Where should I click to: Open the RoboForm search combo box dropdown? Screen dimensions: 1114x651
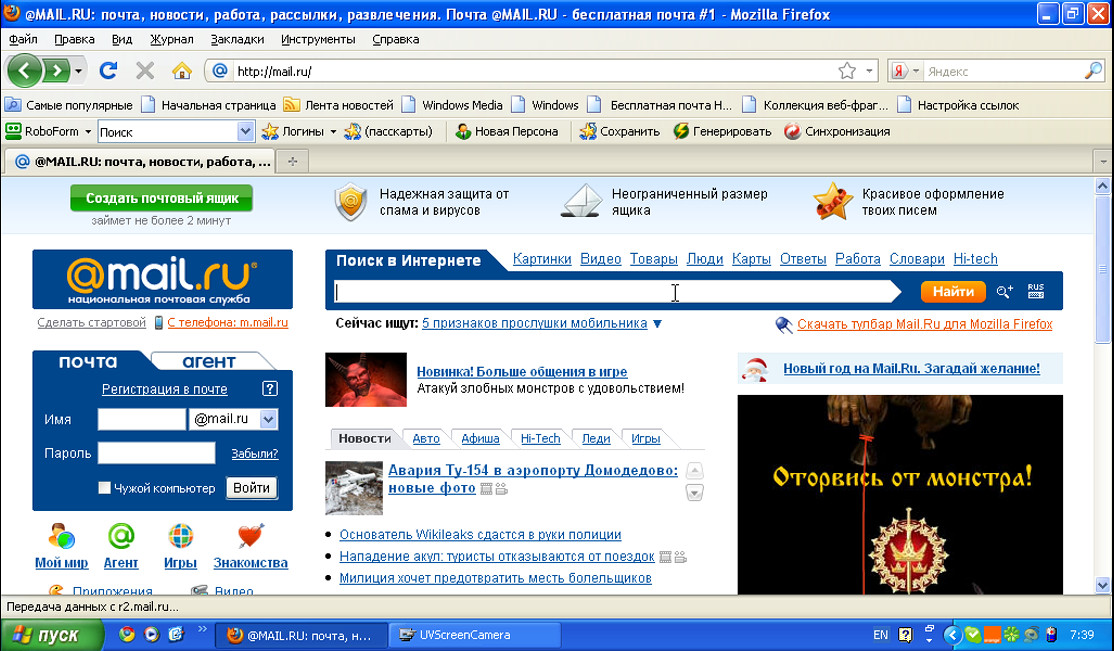[246, 131]
